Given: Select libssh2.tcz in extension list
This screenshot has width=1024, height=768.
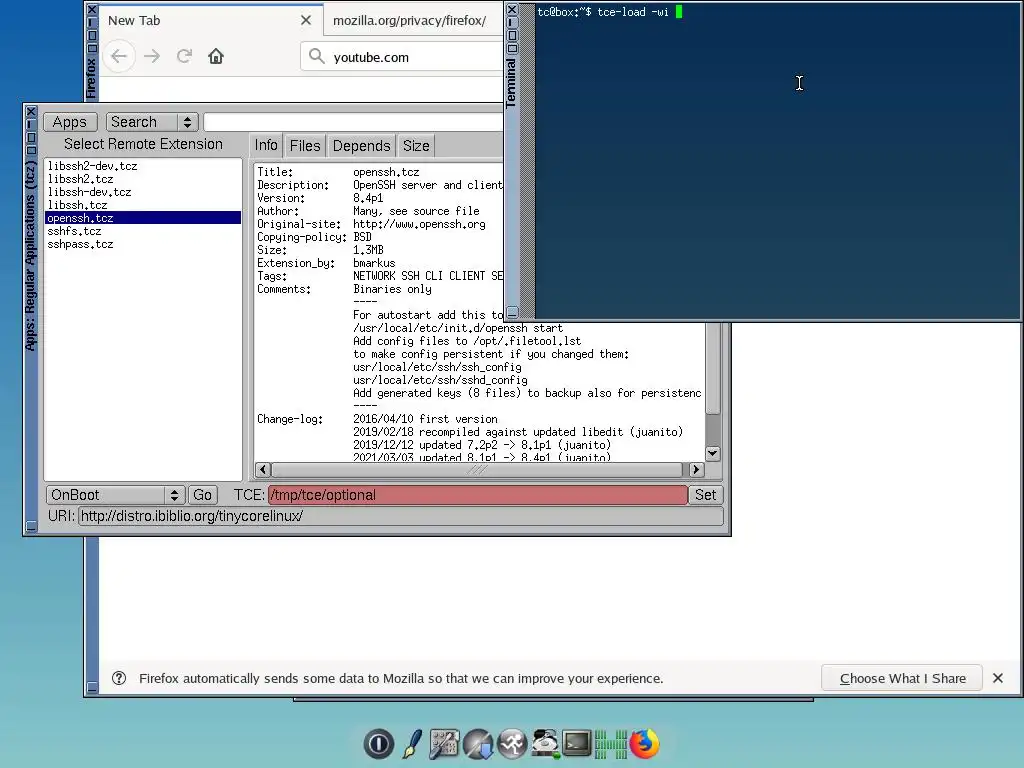Looking at the screenshot, I should tap(143, 179).
